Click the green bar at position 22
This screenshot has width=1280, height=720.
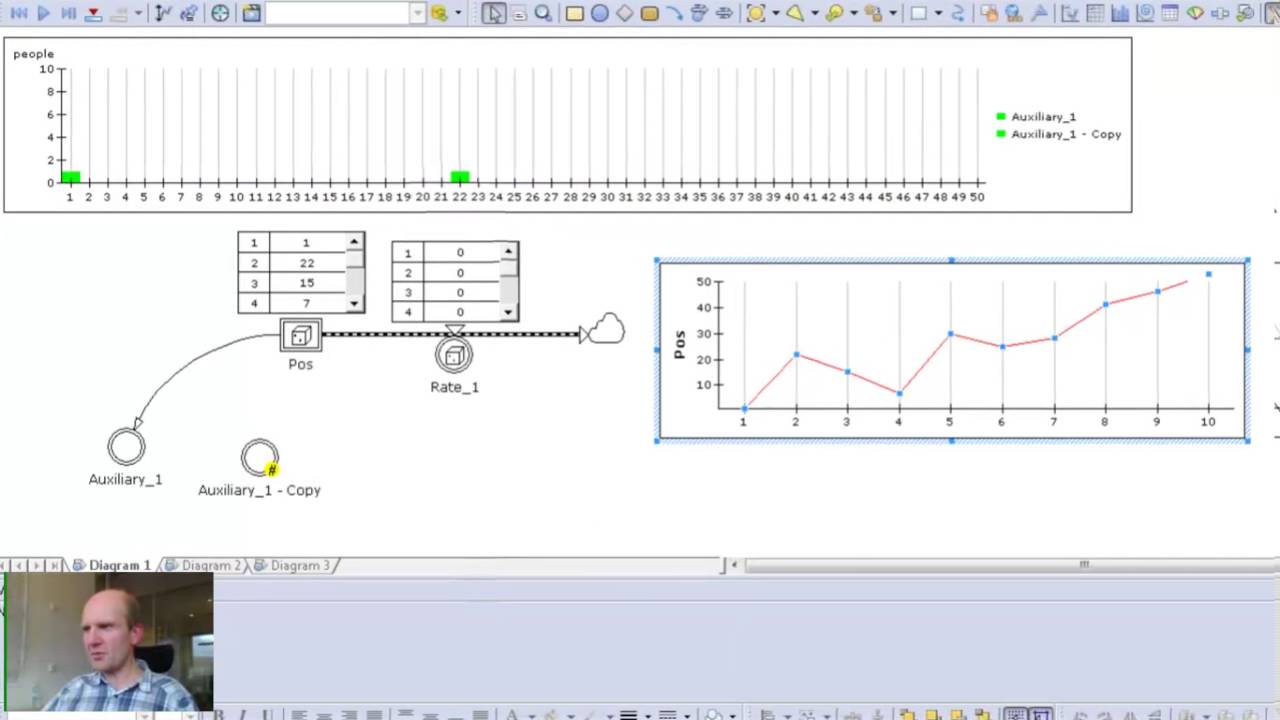[x=459, y=177]
